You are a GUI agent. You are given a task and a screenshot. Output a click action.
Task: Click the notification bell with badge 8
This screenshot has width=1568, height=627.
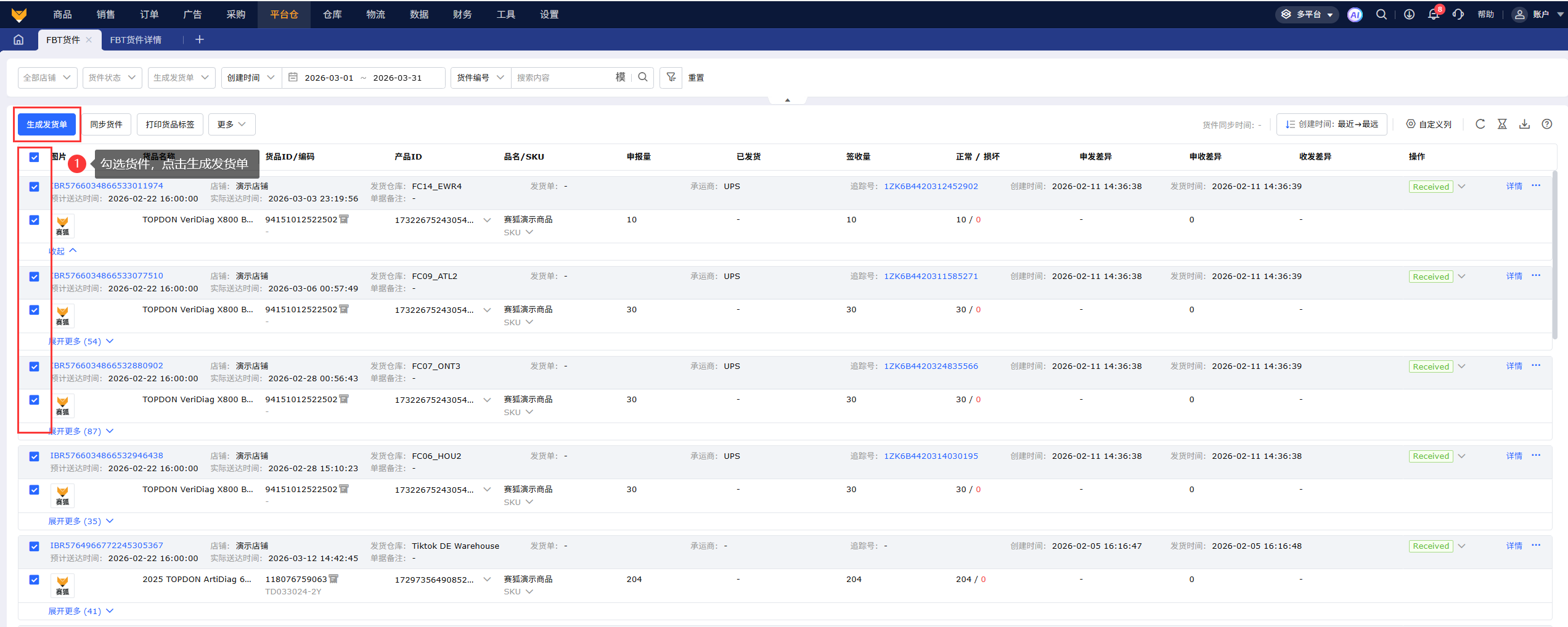coord(1433,15)
